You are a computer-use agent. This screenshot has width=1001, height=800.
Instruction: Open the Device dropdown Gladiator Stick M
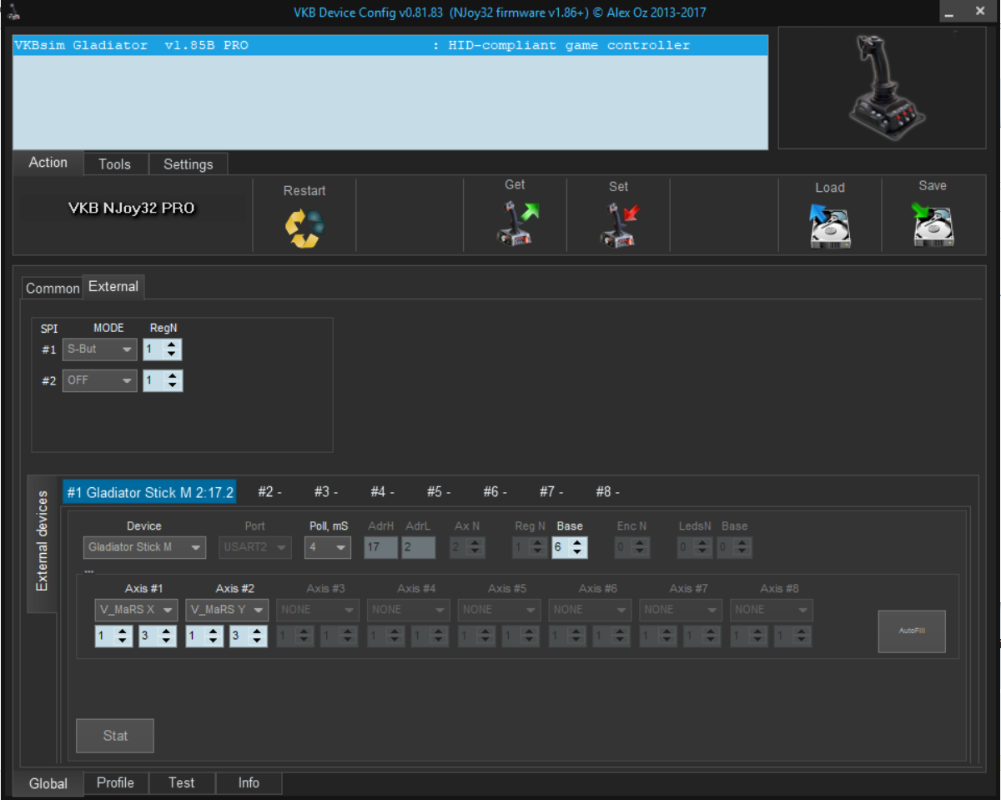pyautogui.click(x=144, y=547)
